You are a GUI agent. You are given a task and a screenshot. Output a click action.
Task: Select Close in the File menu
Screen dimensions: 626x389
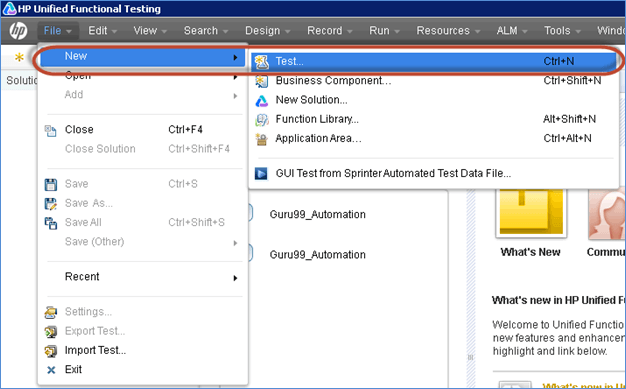(x=143, y=130)
